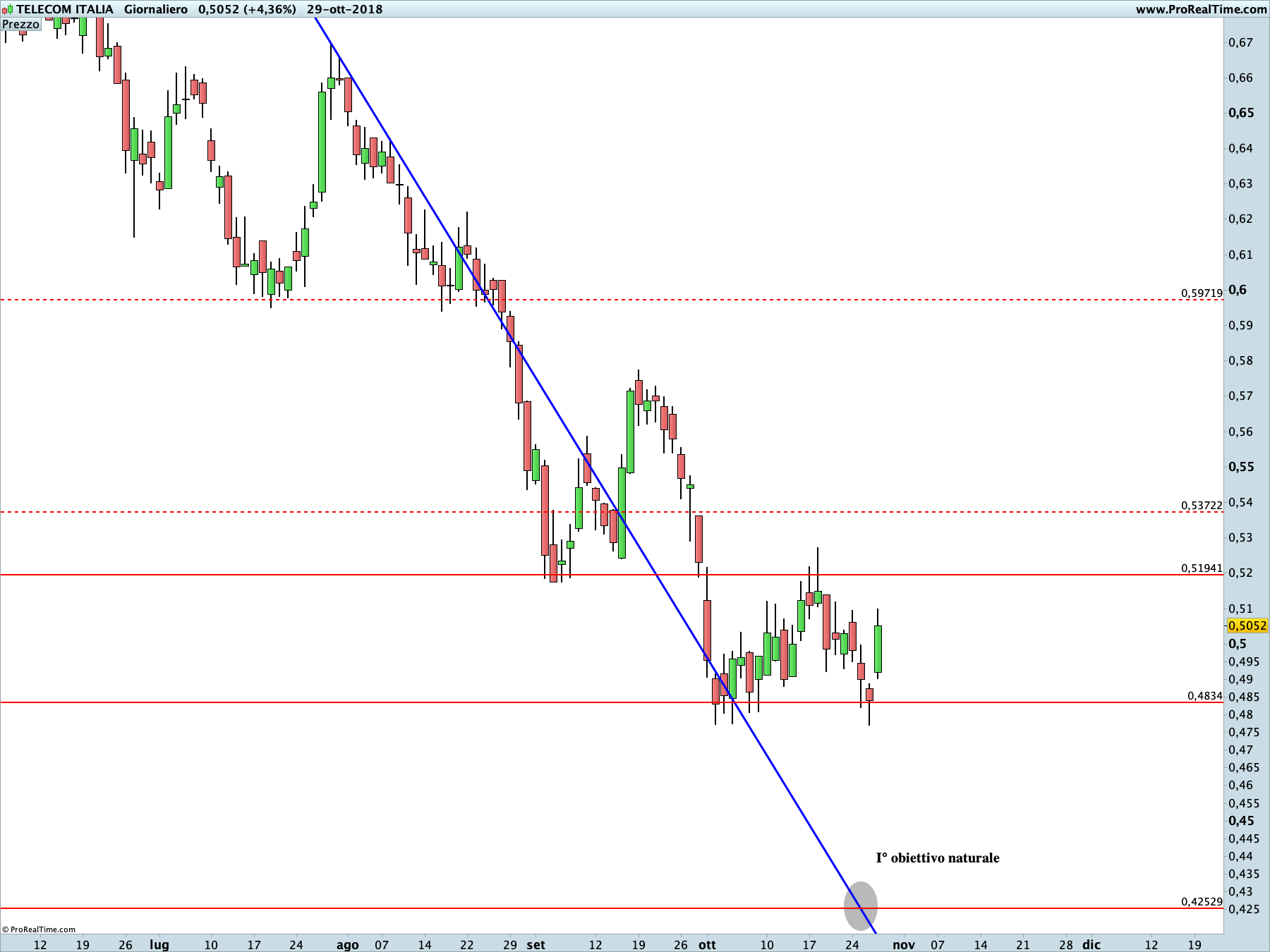Click the 0,45 price axis label
The image size is (1270, 952).
(1241, 821)
